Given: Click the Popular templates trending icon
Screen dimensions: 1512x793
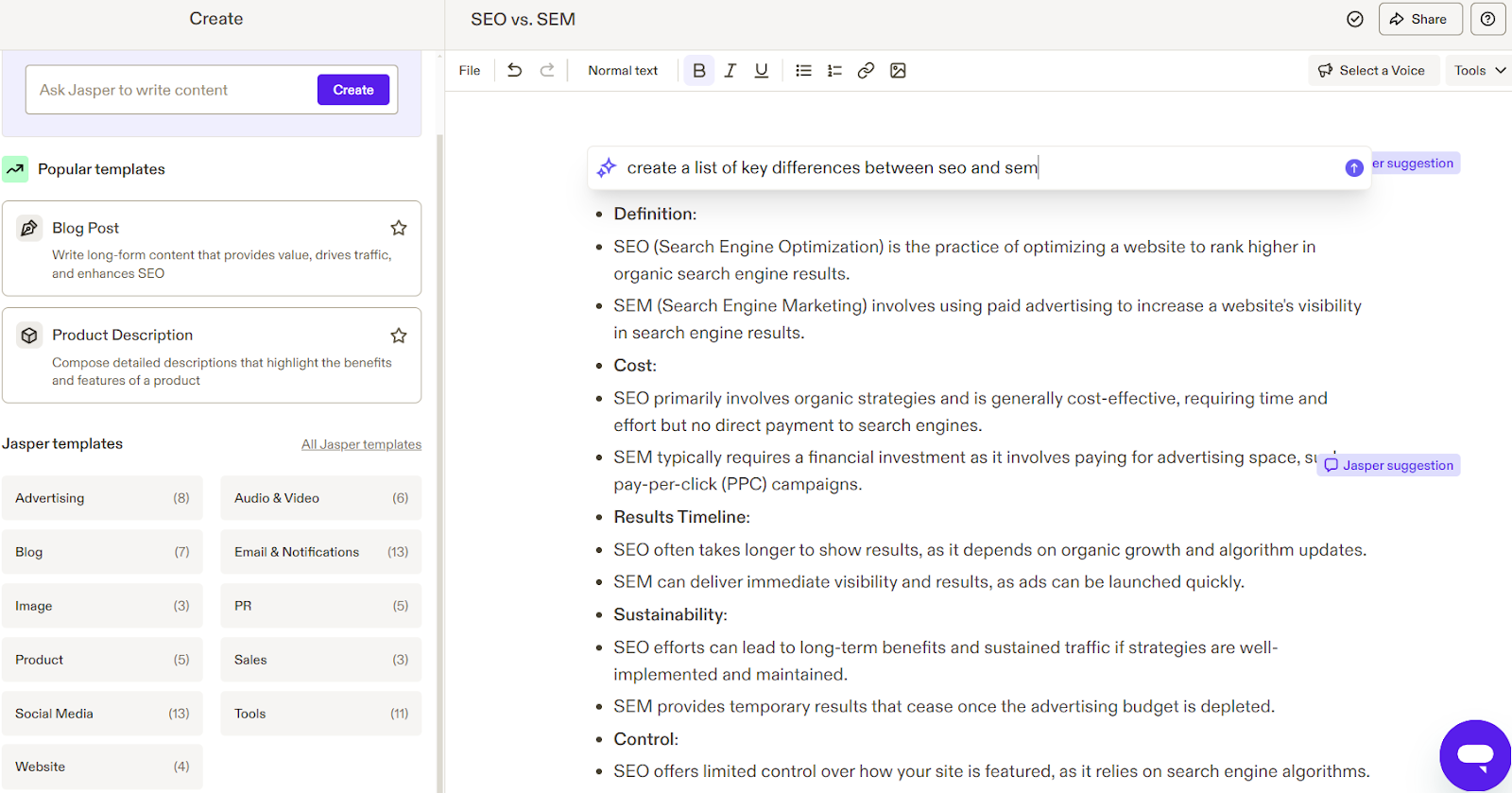Looking at the screenshot, I should [15, 169].
